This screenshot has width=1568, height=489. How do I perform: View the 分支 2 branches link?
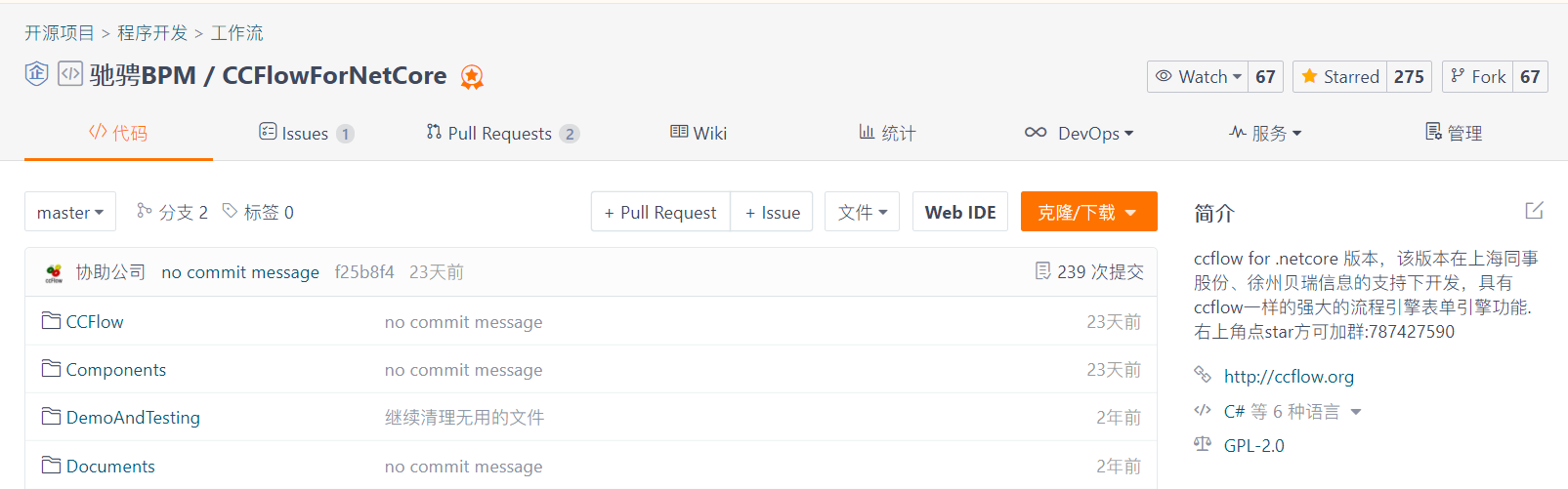pyautogui.click(x=172, y=212)
